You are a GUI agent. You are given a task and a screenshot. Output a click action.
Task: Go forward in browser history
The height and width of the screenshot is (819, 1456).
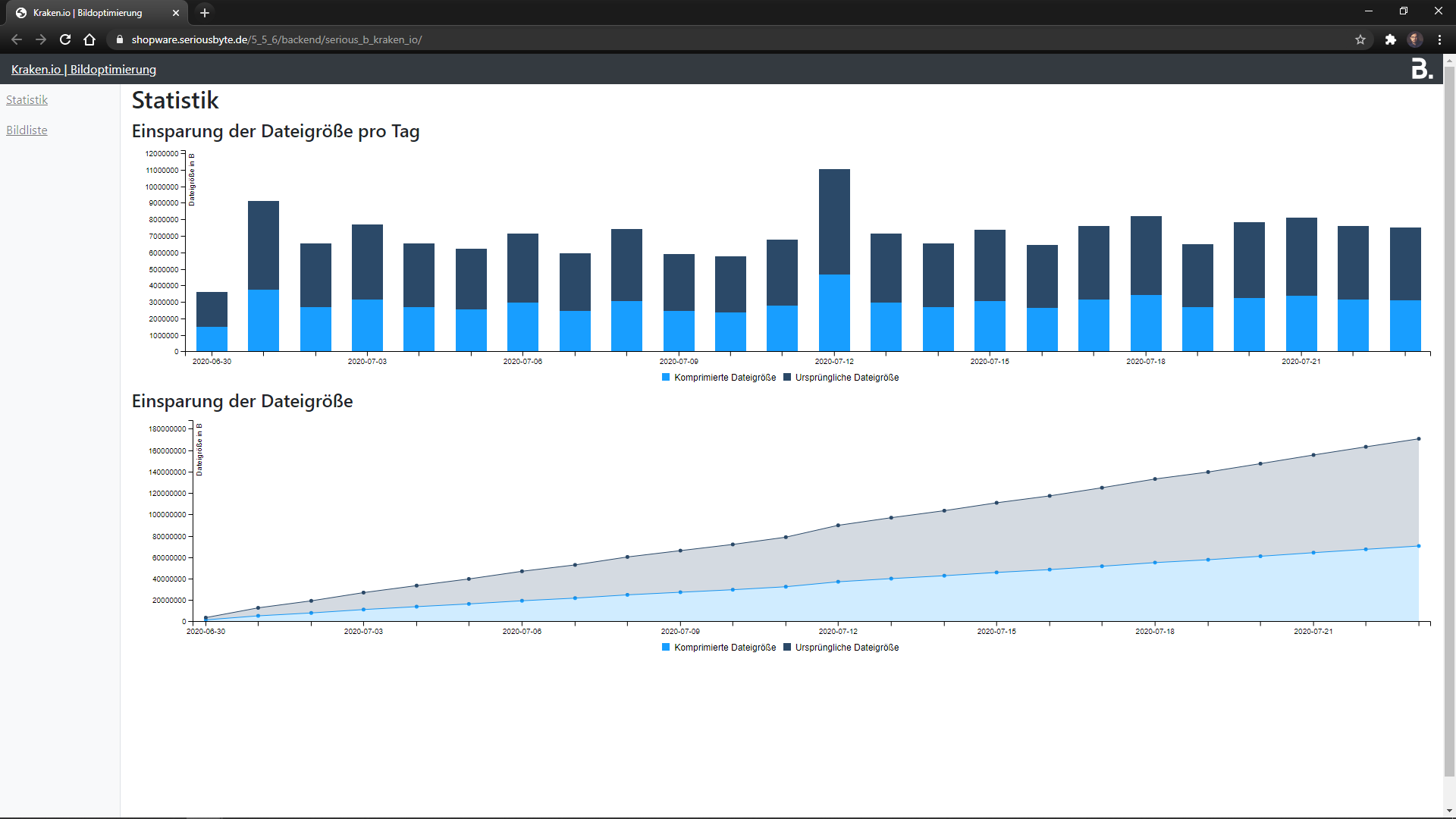pyautogui.click(x=41, y=39)
